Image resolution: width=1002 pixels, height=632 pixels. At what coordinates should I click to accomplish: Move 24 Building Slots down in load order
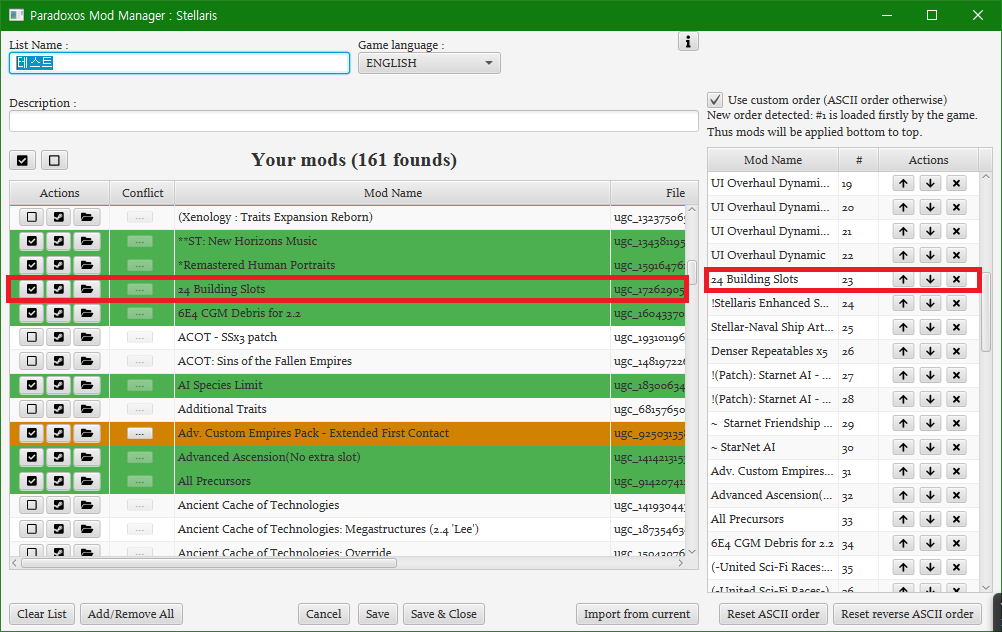(x=929, y=279)
